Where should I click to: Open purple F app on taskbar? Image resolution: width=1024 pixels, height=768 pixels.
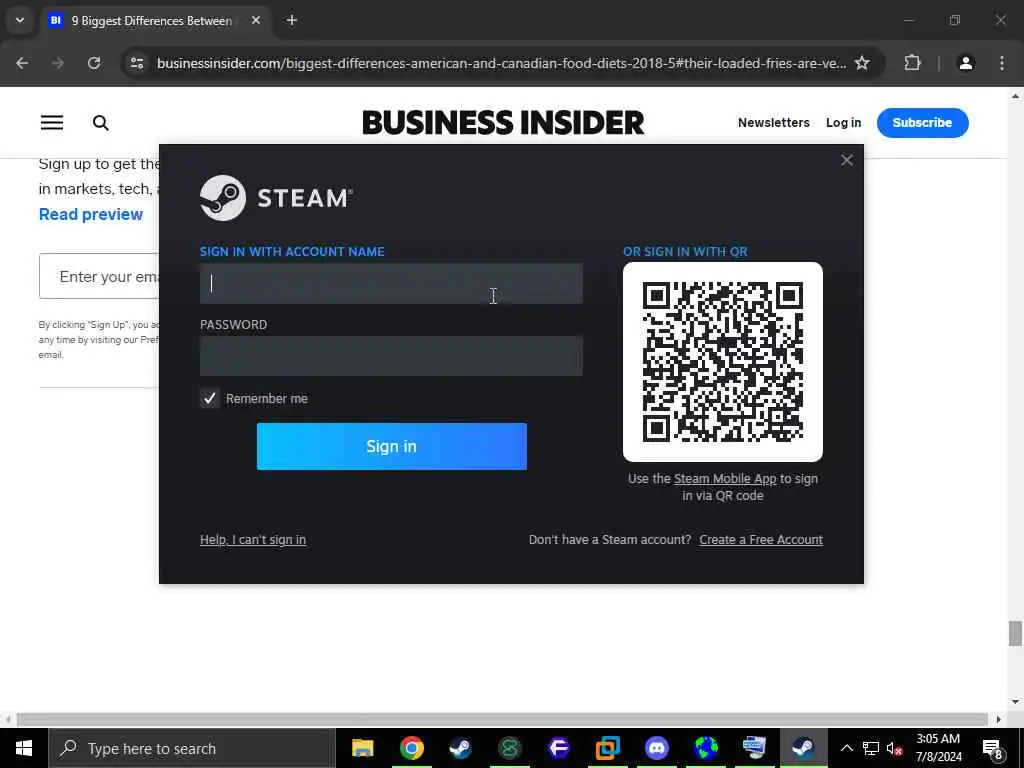[558, 748]
